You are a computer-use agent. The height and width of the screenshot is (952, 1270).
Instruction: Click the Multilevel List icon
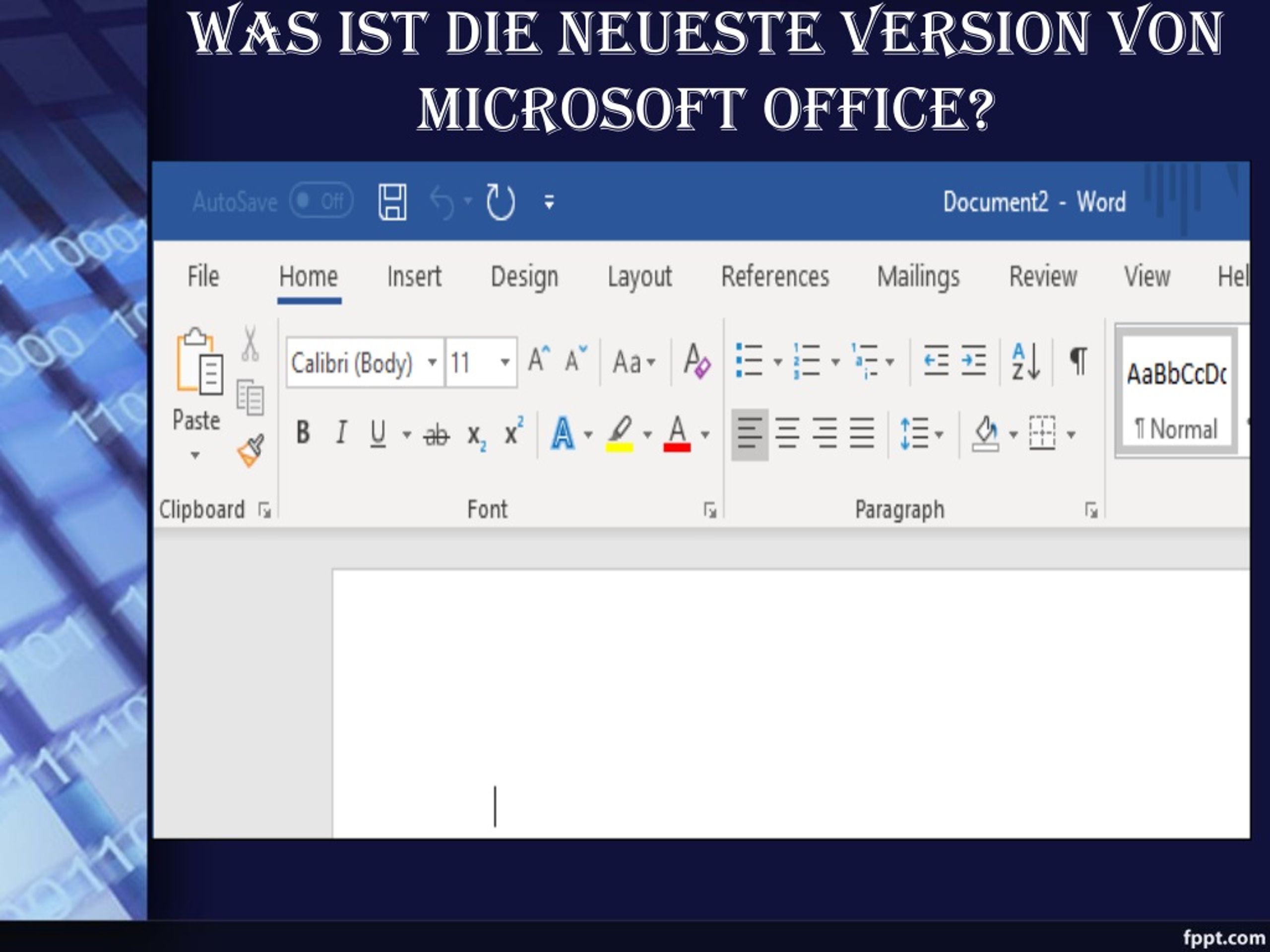point(865,361)
